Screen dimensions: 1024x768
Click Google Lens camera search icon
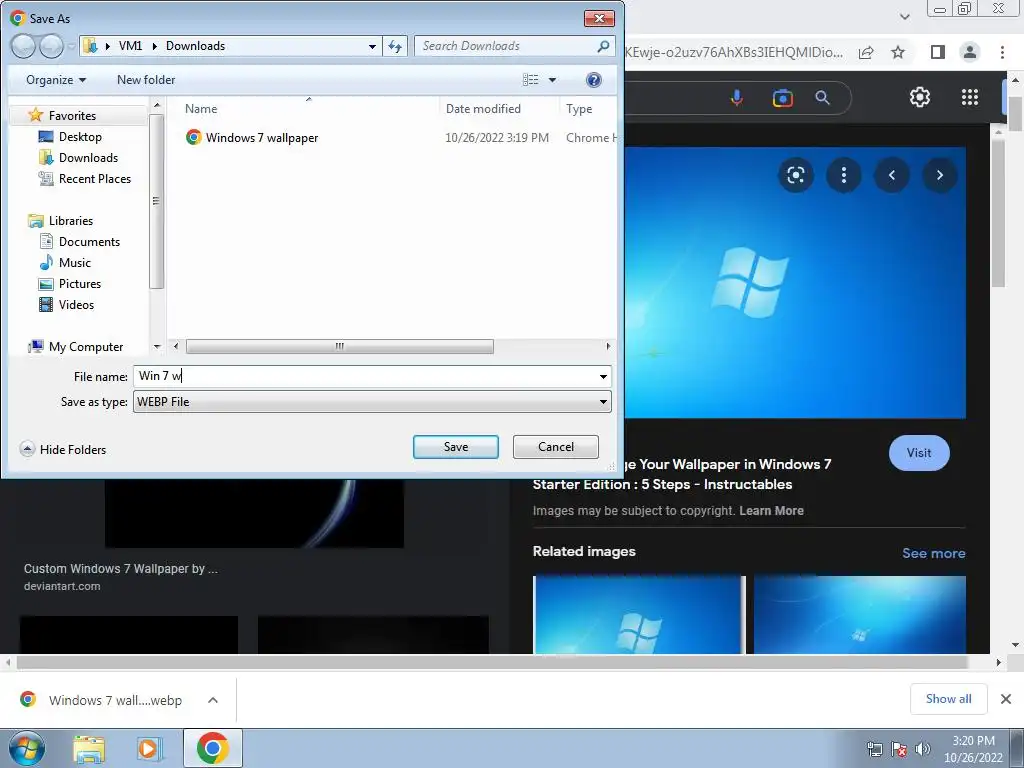click(782, 98)
